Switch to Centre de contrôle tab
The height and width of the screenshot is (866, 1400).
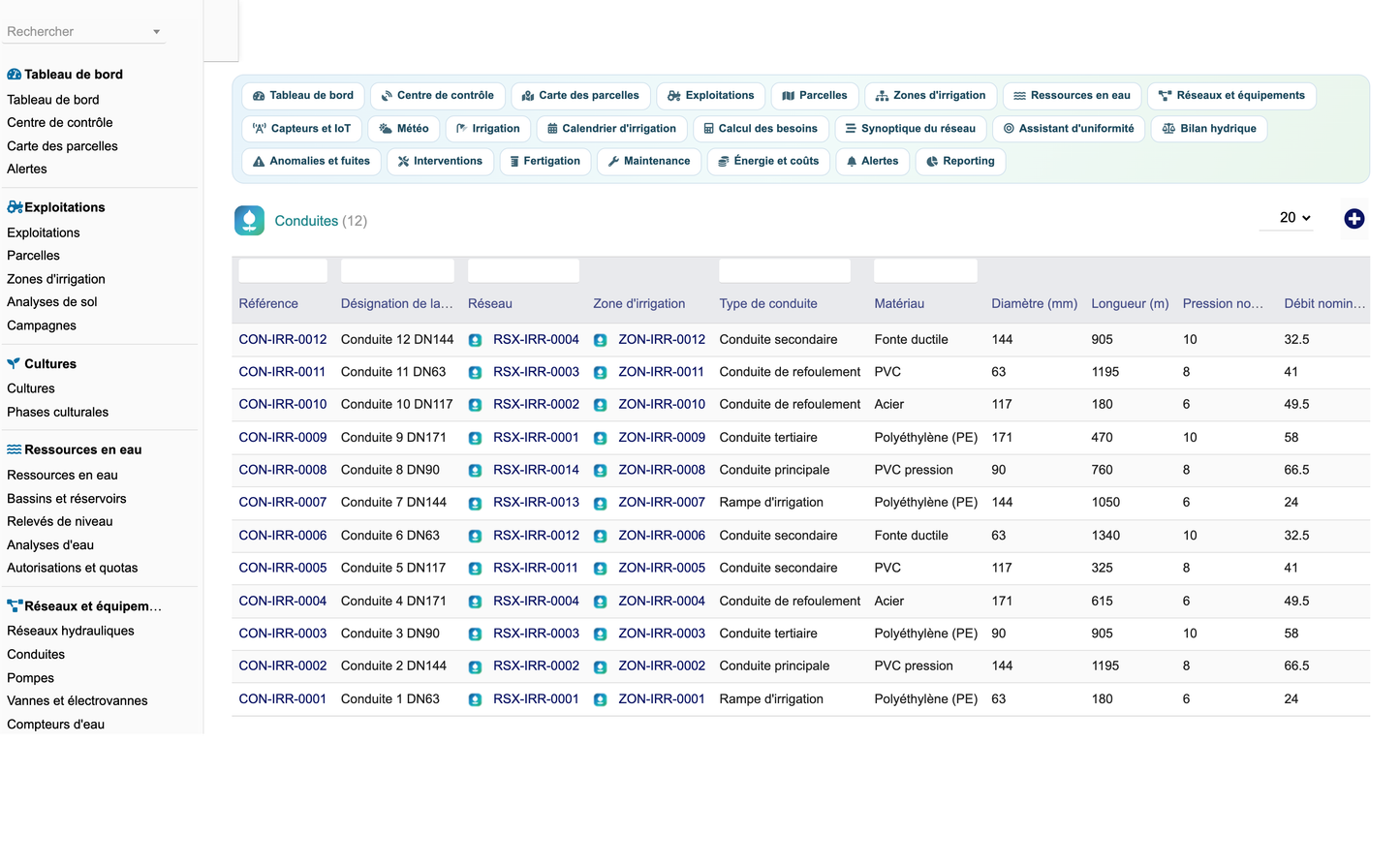[437, 96]
